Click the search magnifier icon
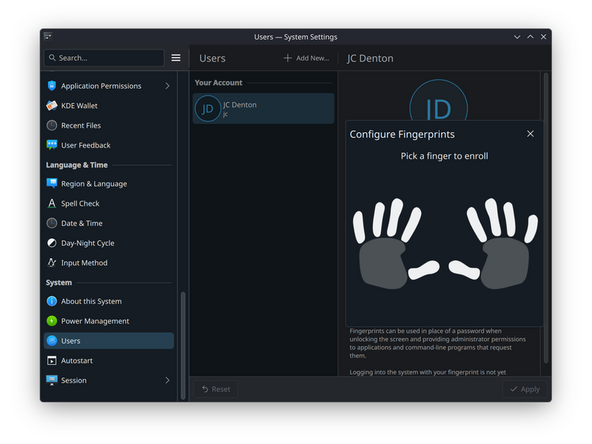Screen dimensions: 592x444 pyautogui.click(x=52, y=58)
